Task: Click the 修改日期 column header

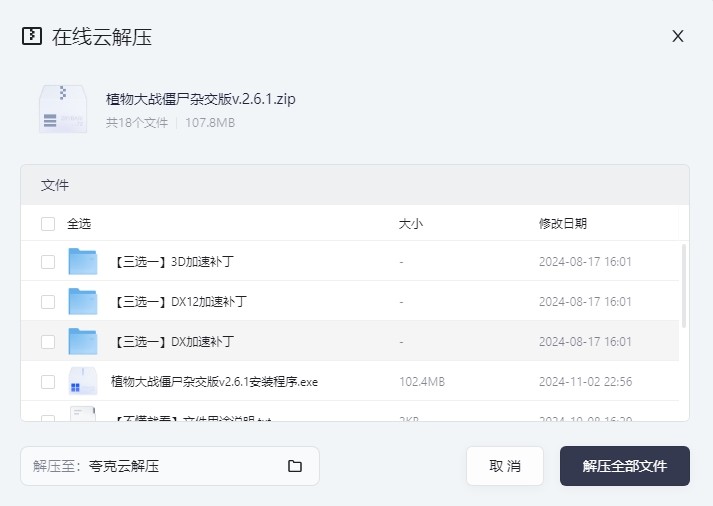Action: point(562,224)
